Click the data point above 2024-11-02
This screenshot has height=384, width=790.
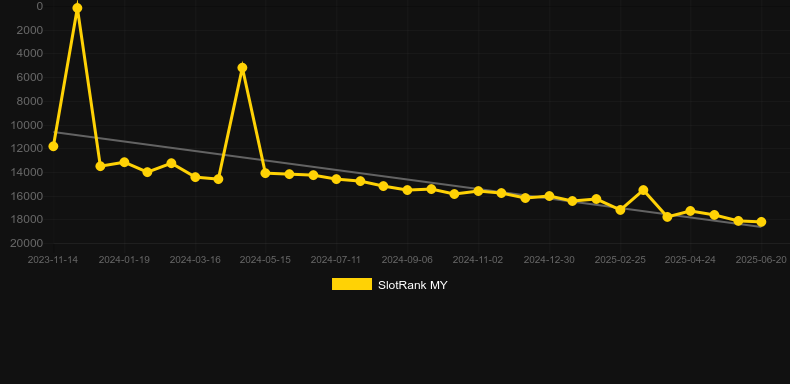[x=478, y=191]
